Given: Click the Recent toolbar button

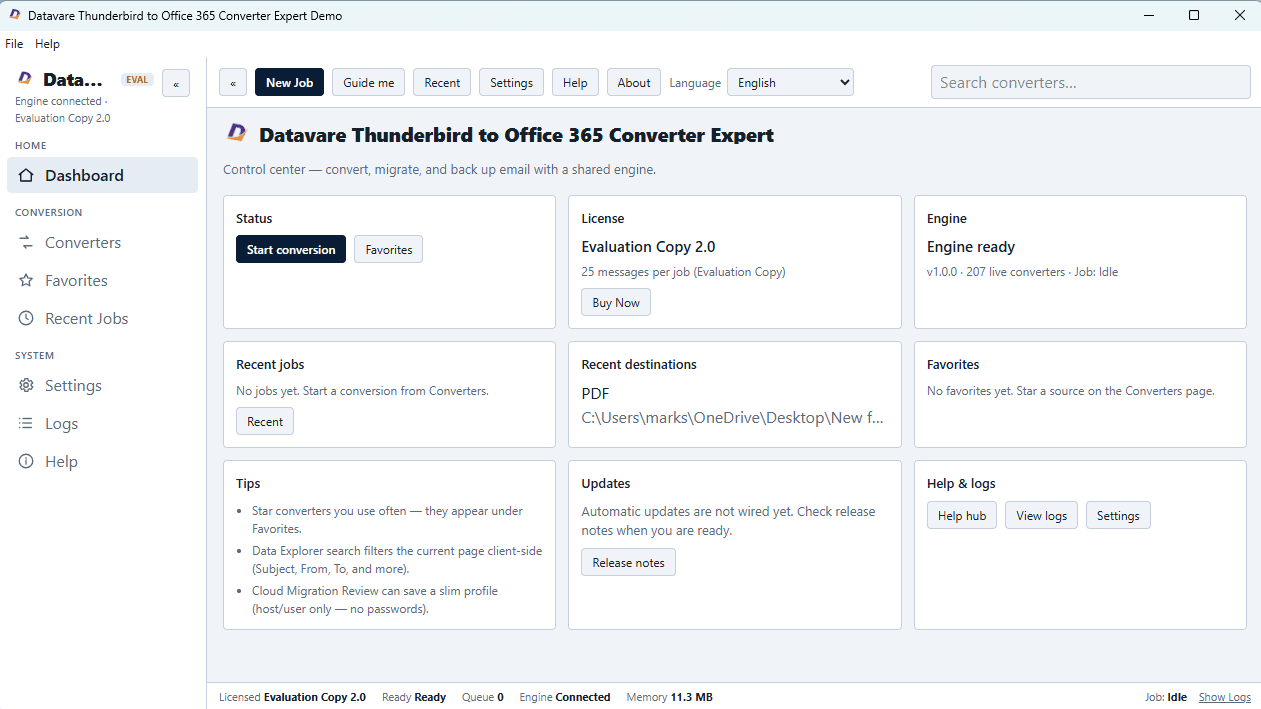Looking at the screenshot, I should tap(442, 83).
